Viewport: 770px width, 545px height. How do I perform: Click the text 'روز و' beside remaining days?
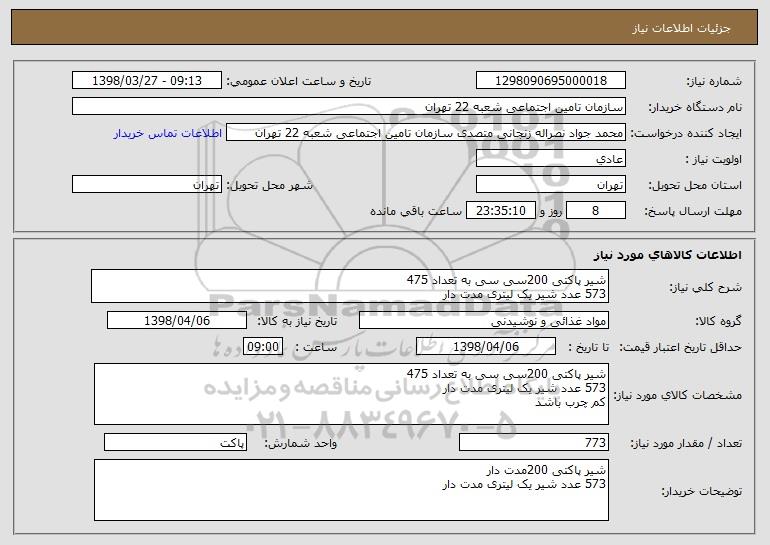coord(550,211)
